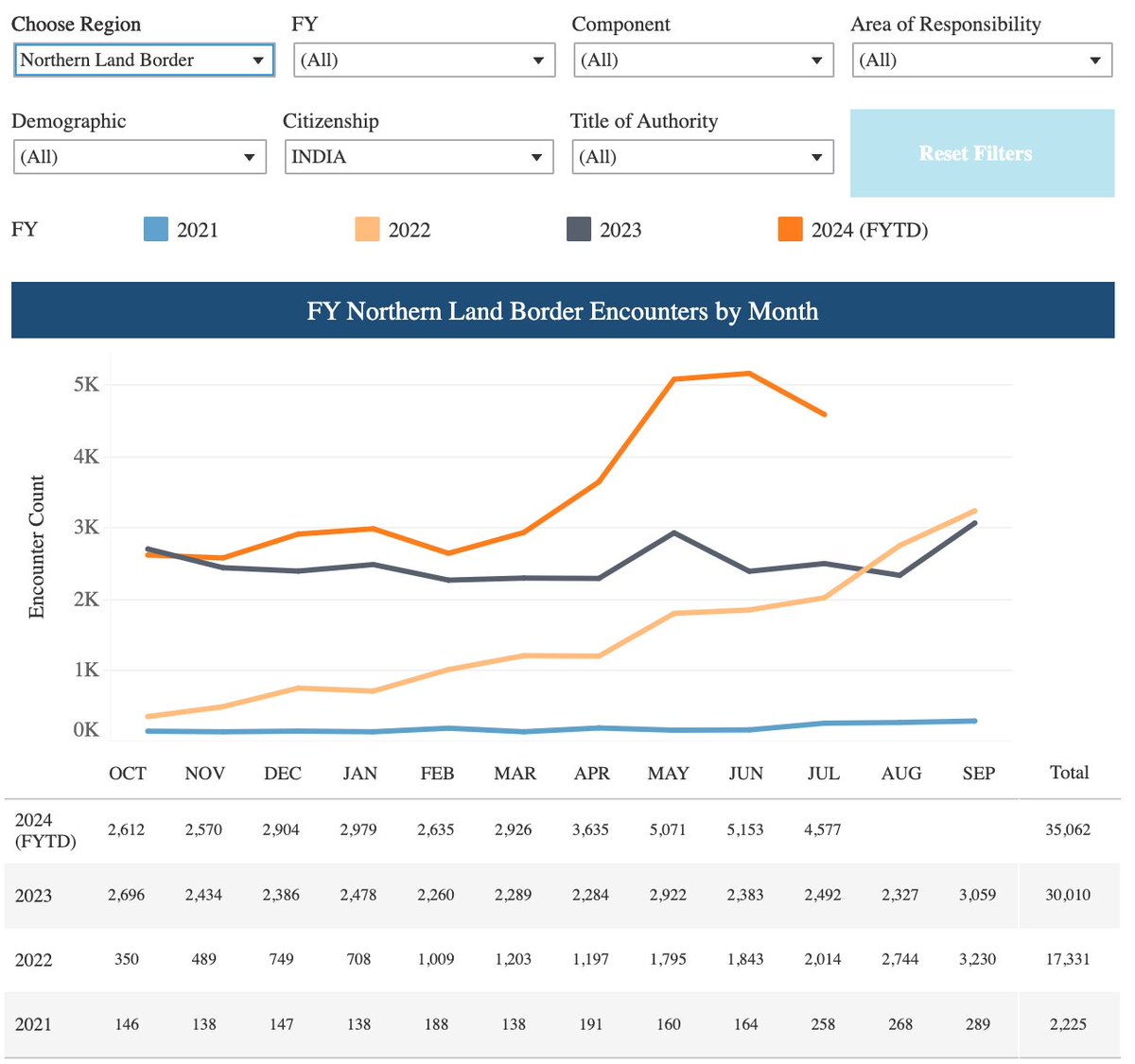Click the APR column header
This screenshot has height=1064, width=1135.
click(591, 774)
